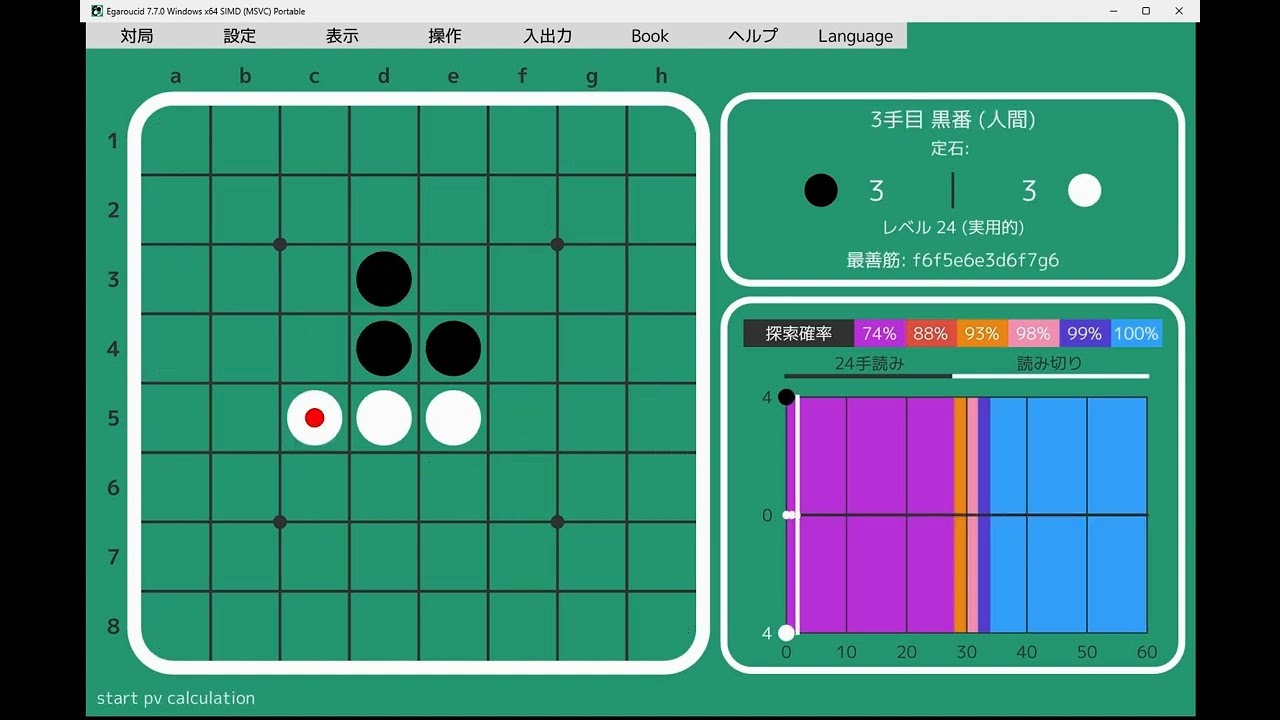
Task: Open the Language menu
Action: pyautogui.click(x=855, y=36)
